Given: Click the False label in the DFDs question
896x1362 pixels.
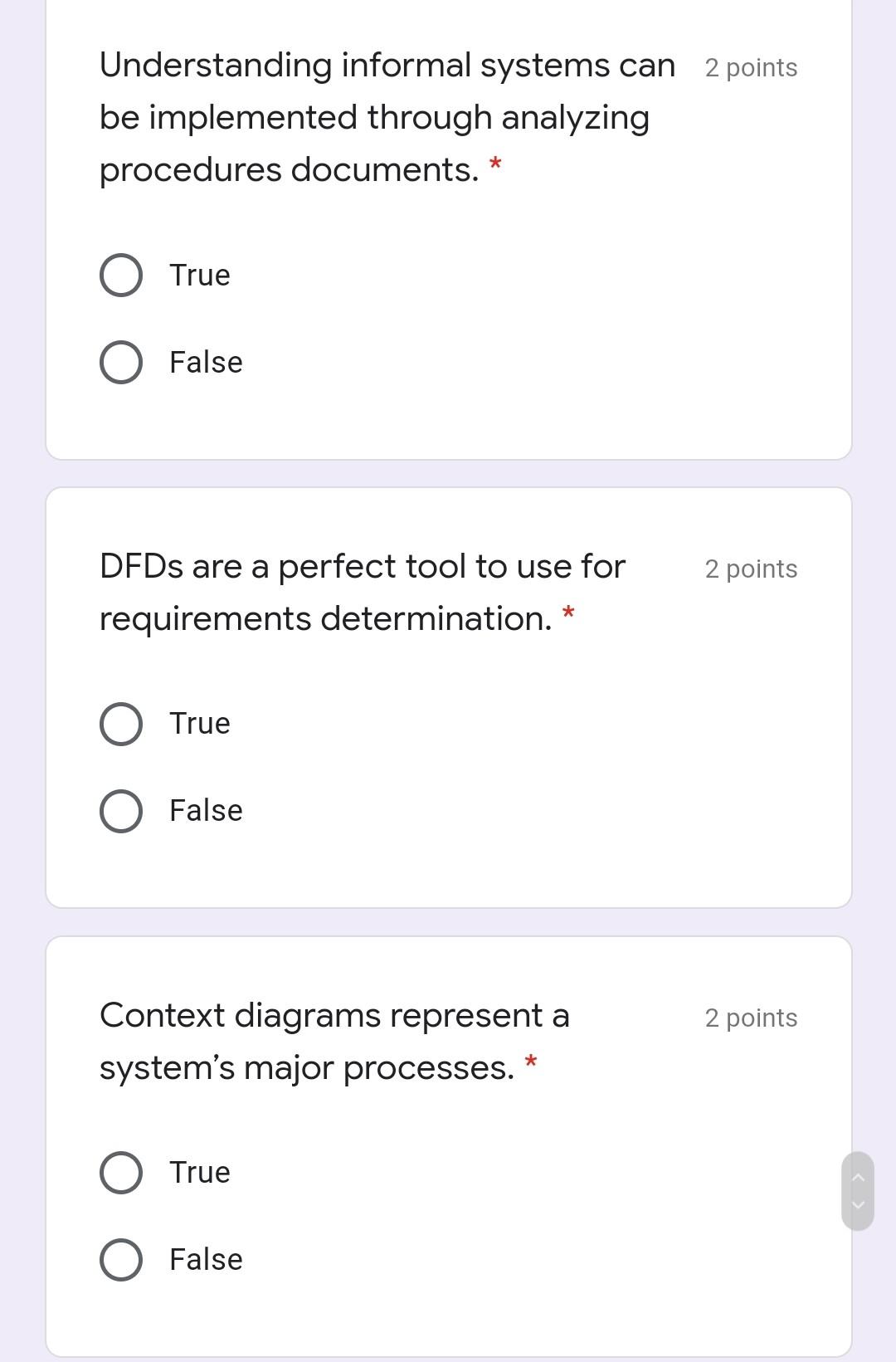Looking at the screenshot, I should click(205, 809).
